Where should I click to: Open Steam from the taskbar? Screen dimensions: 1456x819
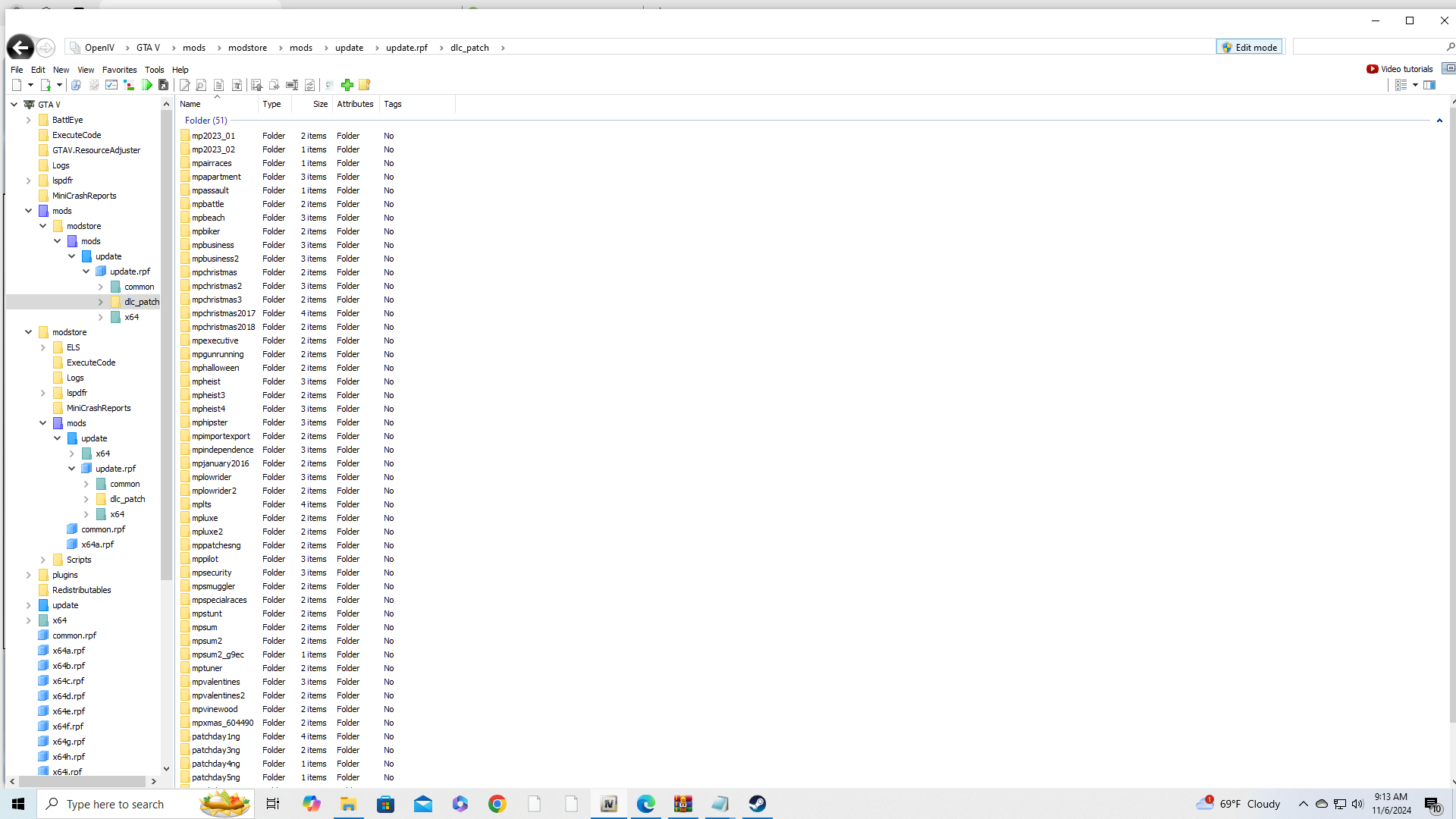coord(757,804)
